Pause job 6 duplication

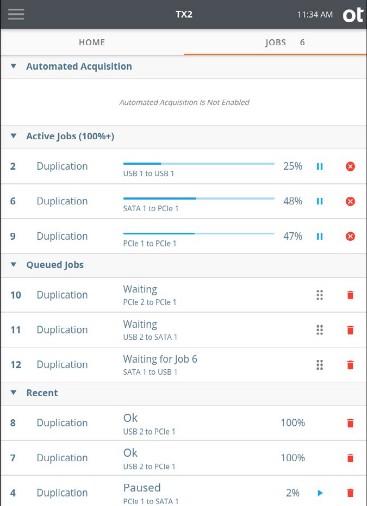click(x=320, y=201)
